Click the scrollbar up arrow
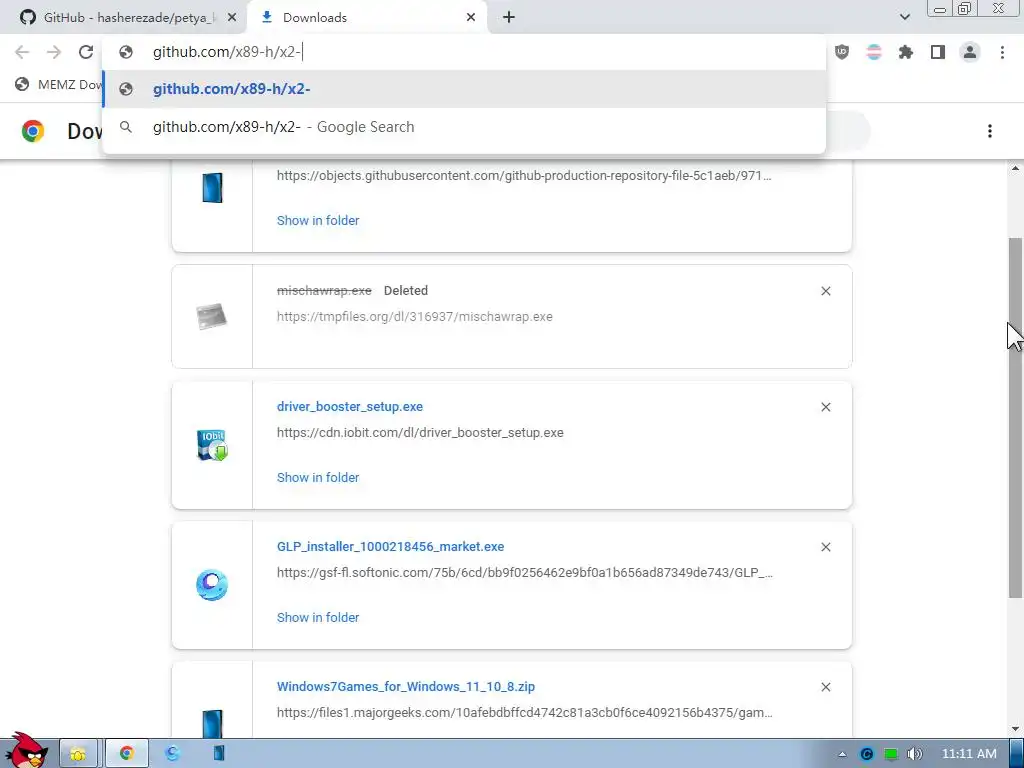The height and width of the screenshot is (768, 1024). pyautogui.click(x=1015, y=168)
